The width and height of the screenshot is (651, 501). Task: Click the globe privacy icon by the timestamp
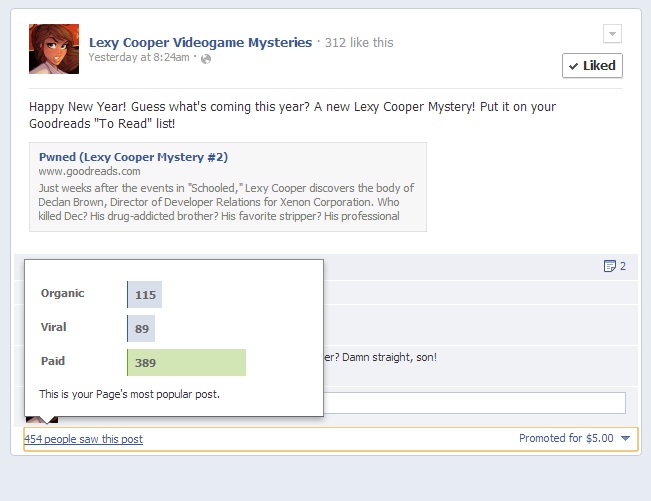(x=206, y=58)
